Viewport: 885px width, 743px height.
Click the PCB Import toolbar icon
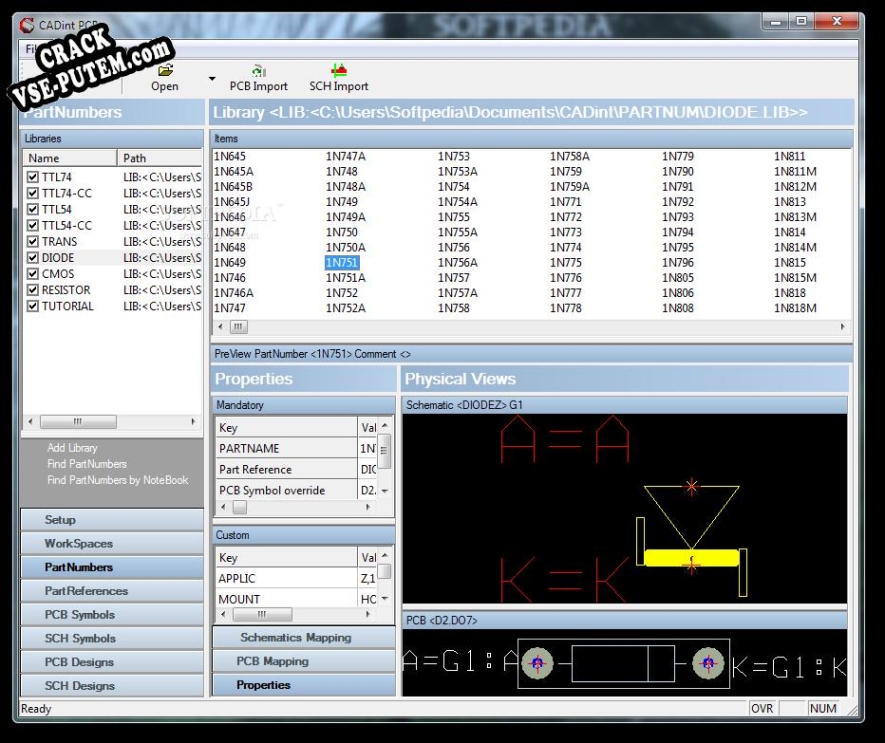[x=259, y=71]
